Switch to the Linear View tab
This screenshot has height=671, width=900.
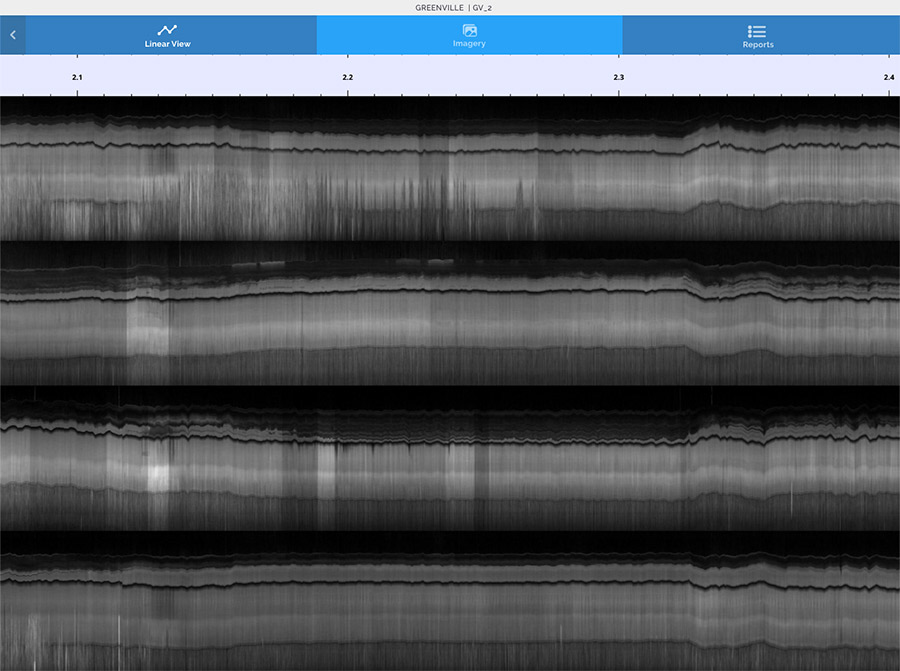[x=171, y=35]
